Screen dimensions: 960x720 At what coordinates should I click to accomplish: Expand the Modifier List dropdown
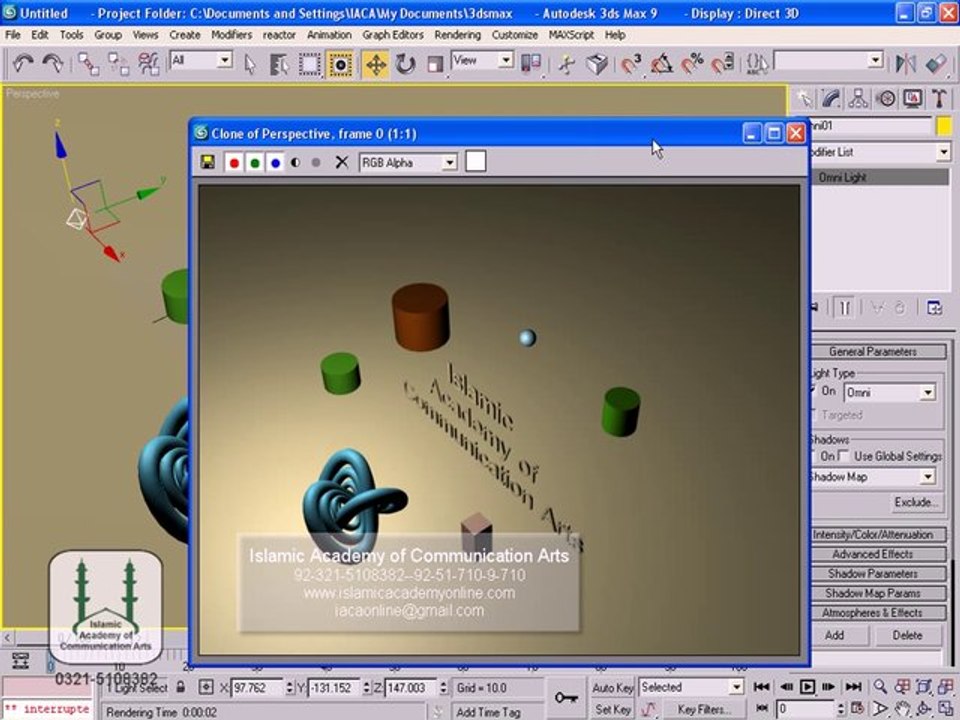point(943,152)
